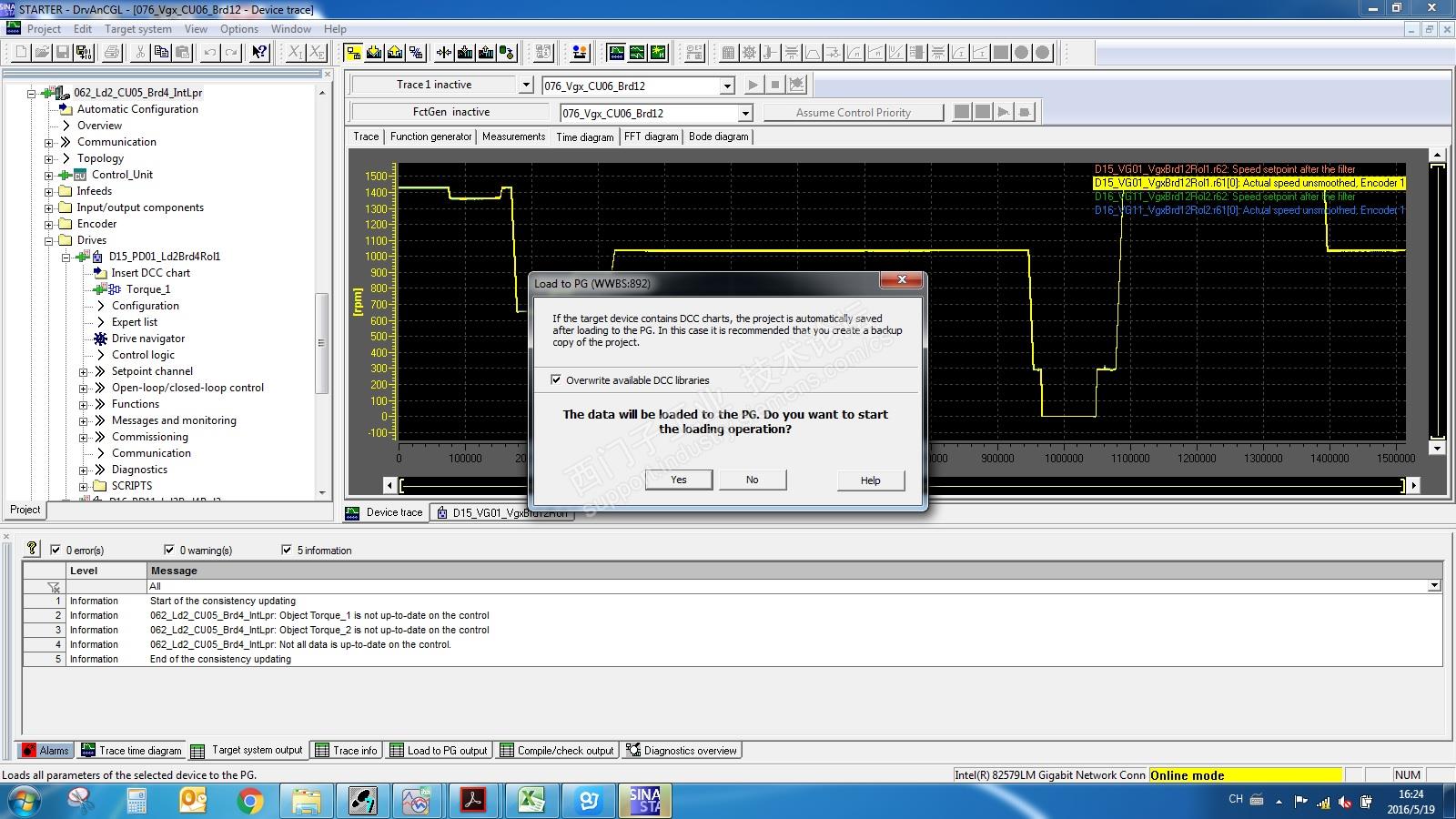Open Excel from the taskbar

[531, 801]
